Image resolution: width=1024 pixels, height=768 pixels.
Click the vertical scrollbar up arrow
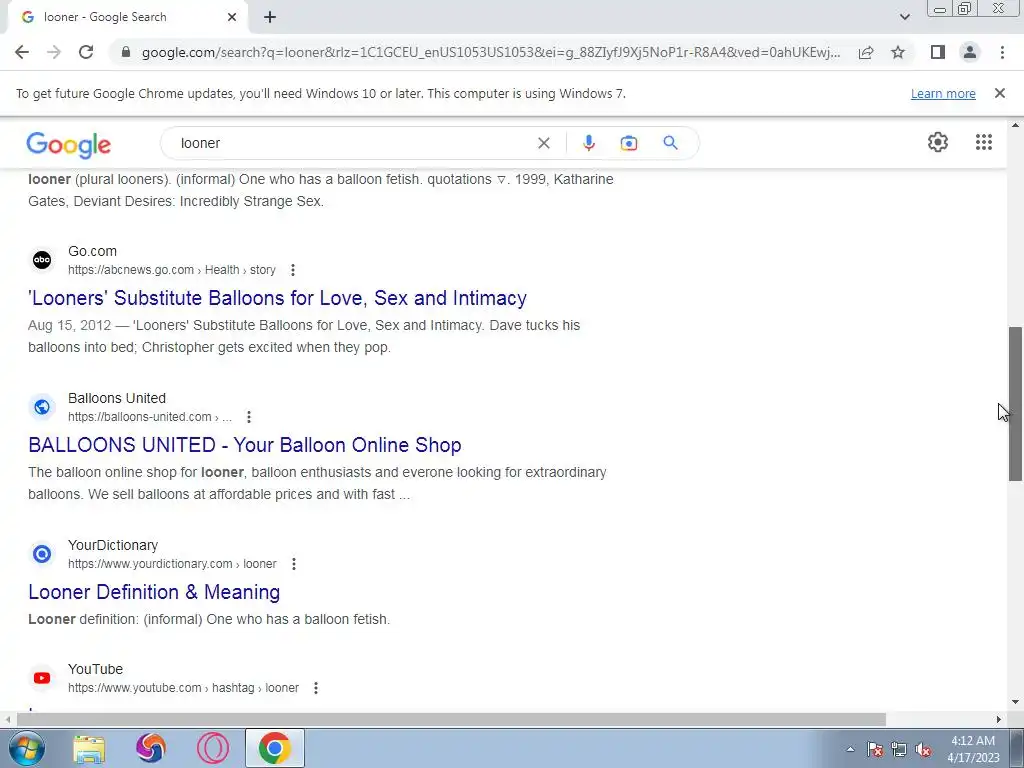tap(1015, 124)
